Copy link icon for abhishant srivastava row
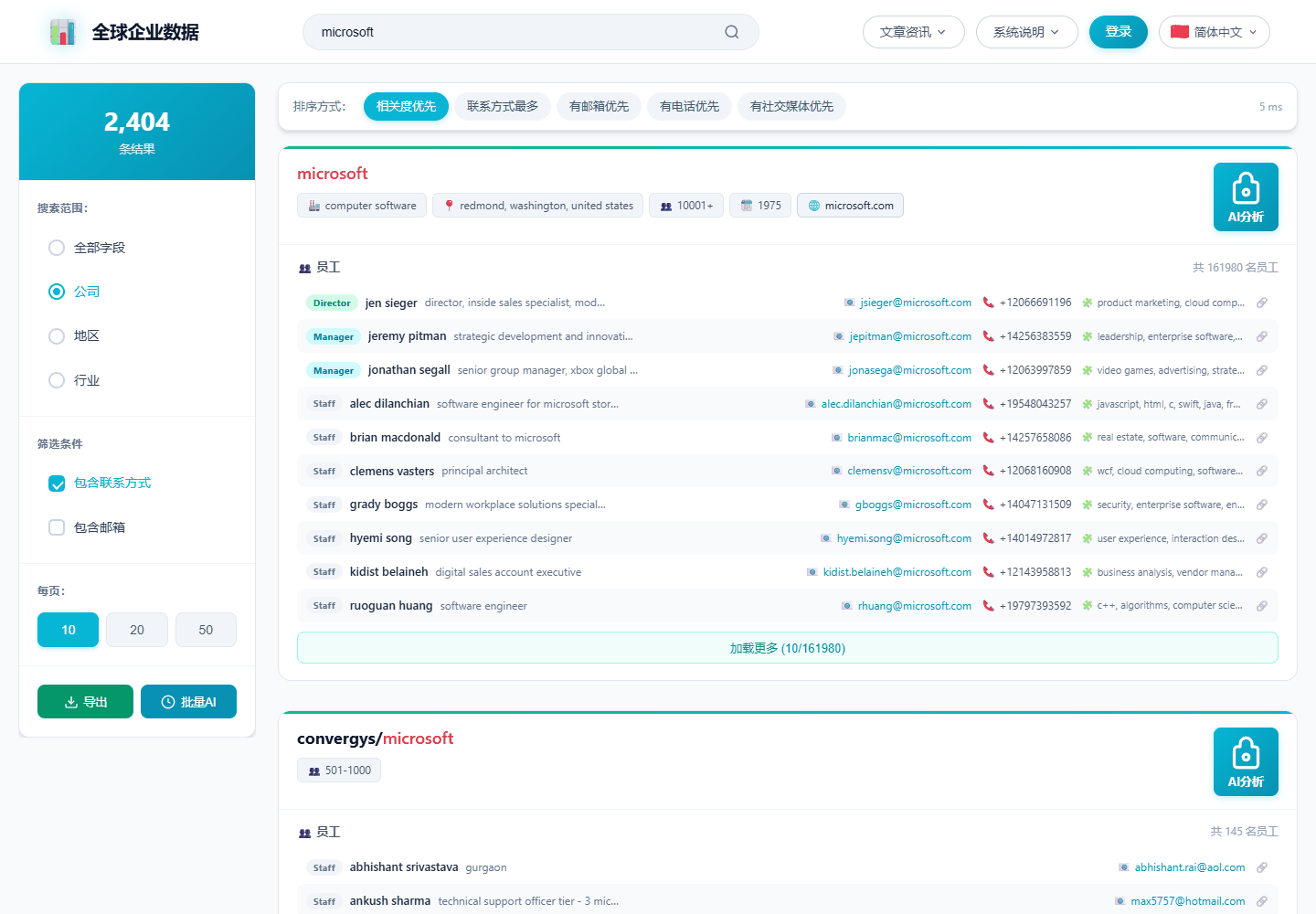The height and width of the screenshot is (914, 1316). [1262, 867]
